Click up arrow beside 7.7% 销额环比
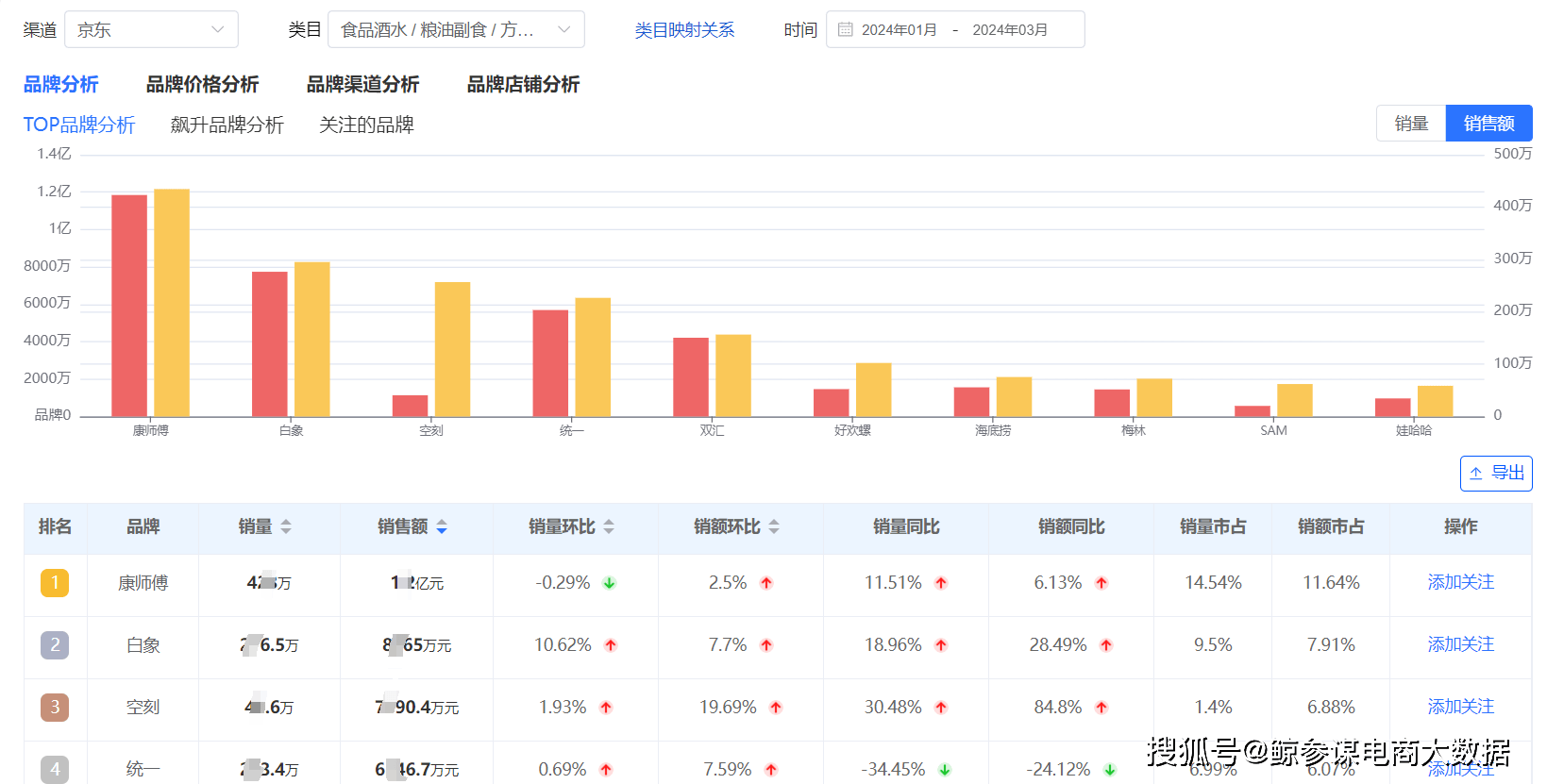1547x784 pixels. [766, 645]
